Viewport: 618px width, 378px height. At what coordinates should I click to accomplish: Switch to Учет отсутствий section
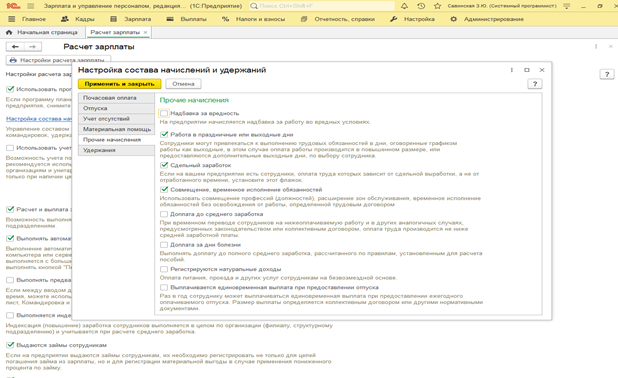[116, 119]
